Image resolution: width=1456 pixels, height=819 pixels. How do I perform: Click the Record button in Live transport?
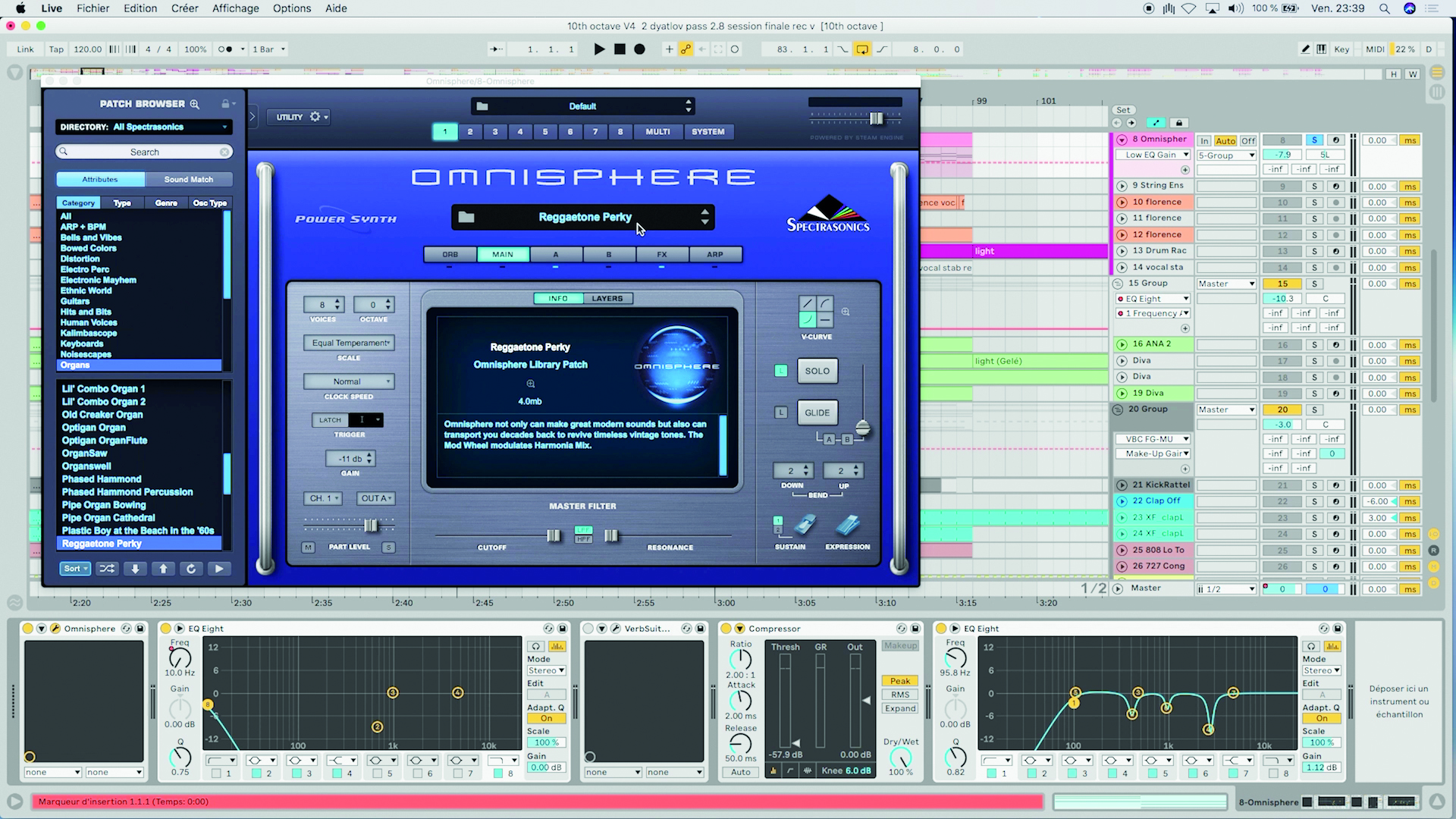click(639, 49)
